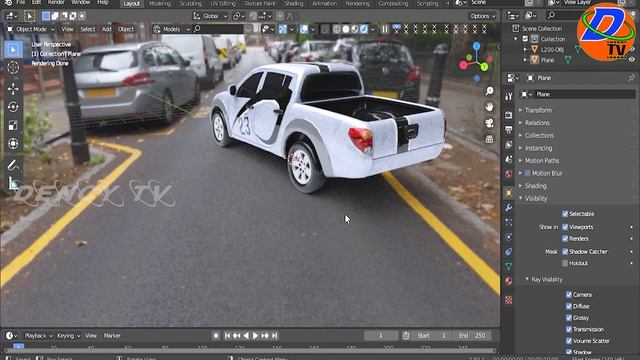Screen dimensions: 640x360
Task: Open the Output properties tab
Action: [509, 130]
